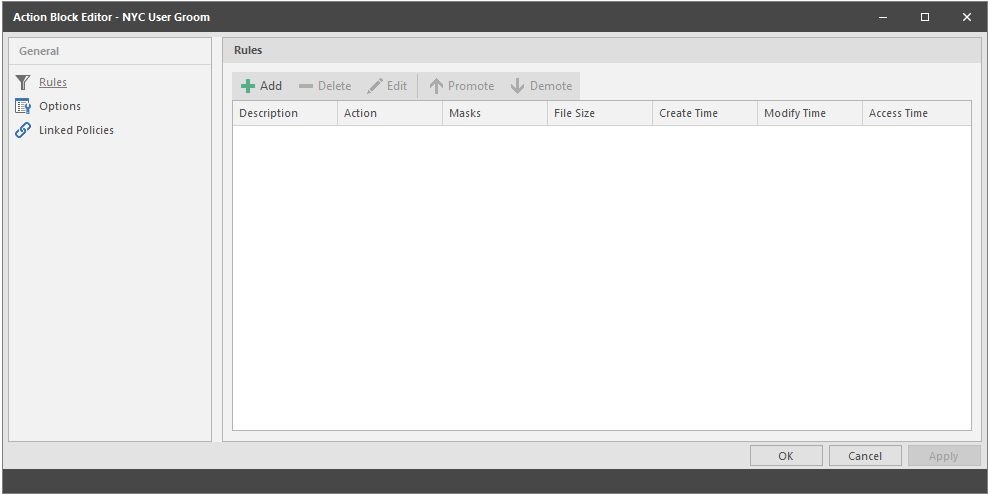Click the Delete label in the toolbar

pos(335,86)
